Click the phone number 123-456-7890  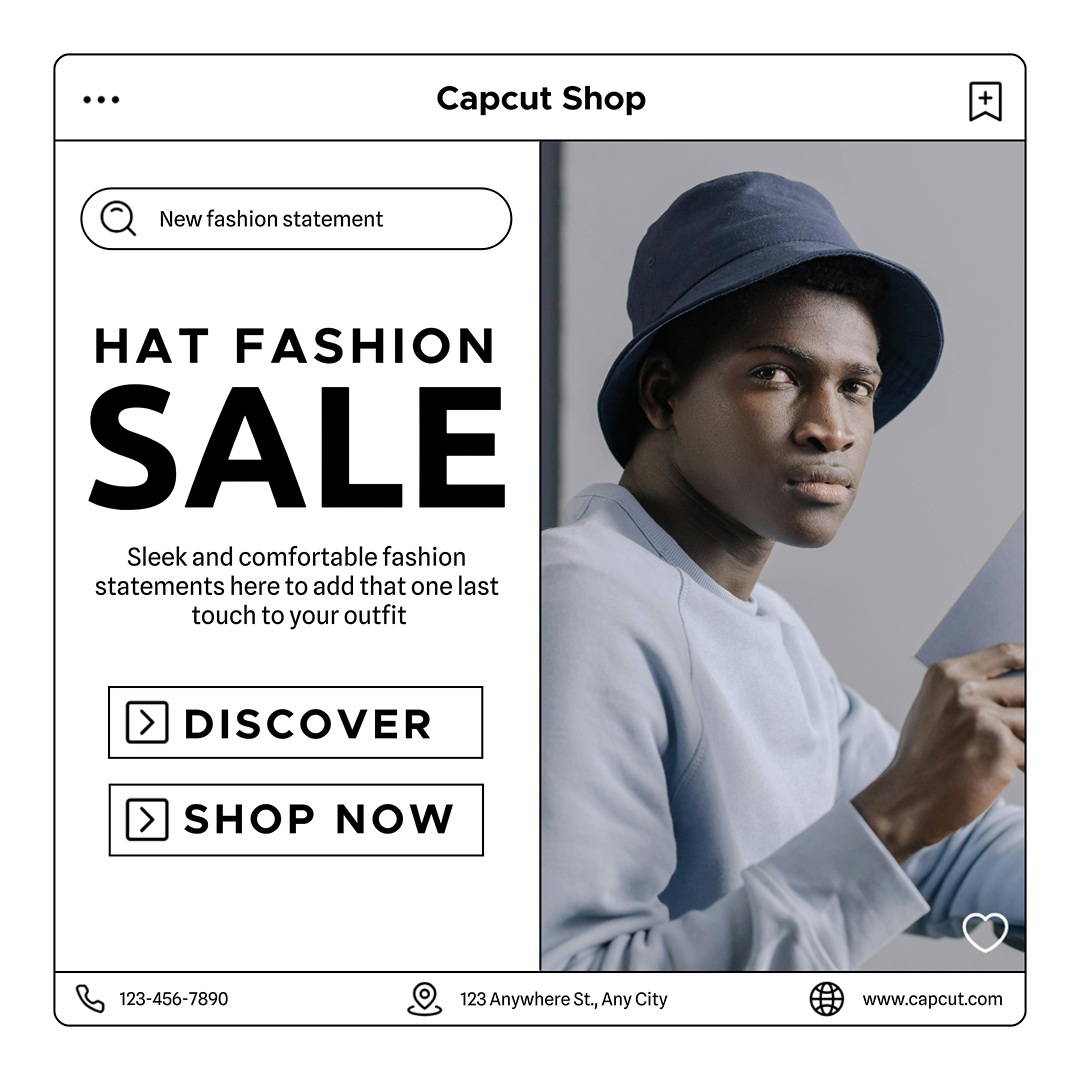(174, 999)
